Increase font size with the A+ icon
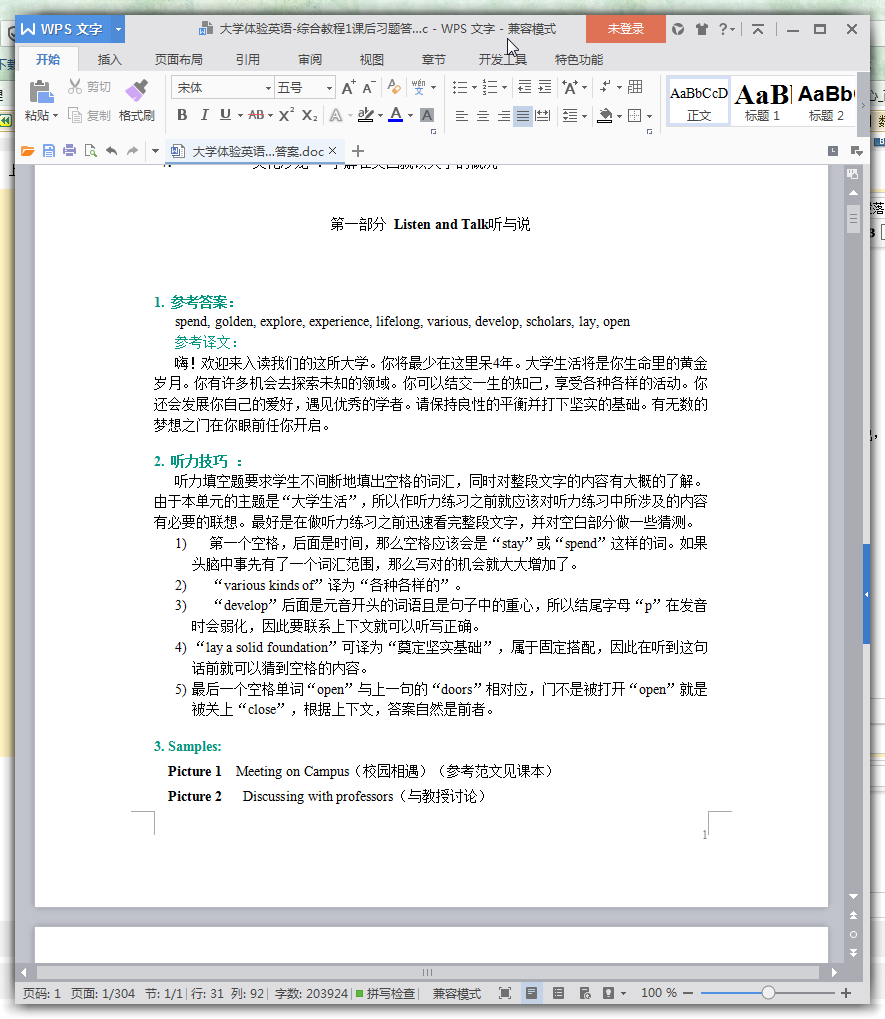Viewport: 885px width, 1019px height. [348, 88]
